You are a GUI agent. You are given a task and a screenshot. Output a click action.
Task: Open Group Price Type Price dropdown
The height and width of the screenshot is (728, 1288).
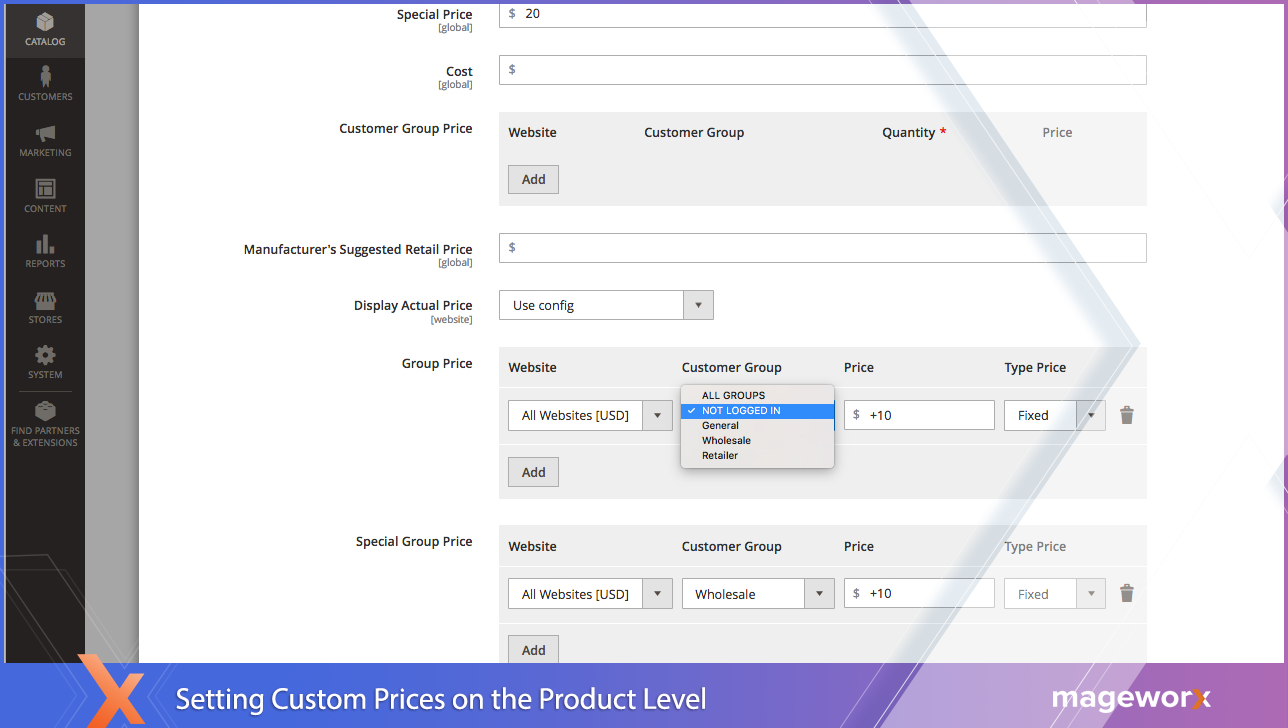pyautogui.click(x=1054, y=415)
